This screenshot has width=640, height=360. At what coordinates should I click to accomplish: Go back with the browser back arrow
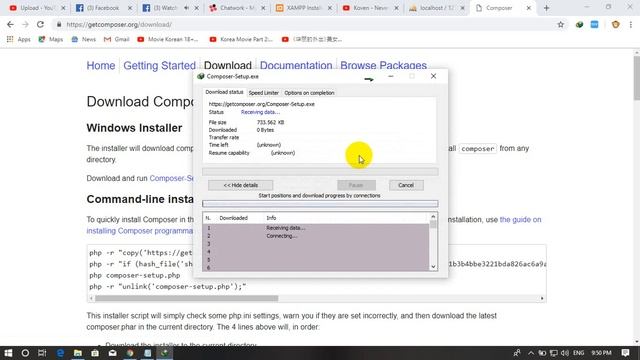(10, 24)
